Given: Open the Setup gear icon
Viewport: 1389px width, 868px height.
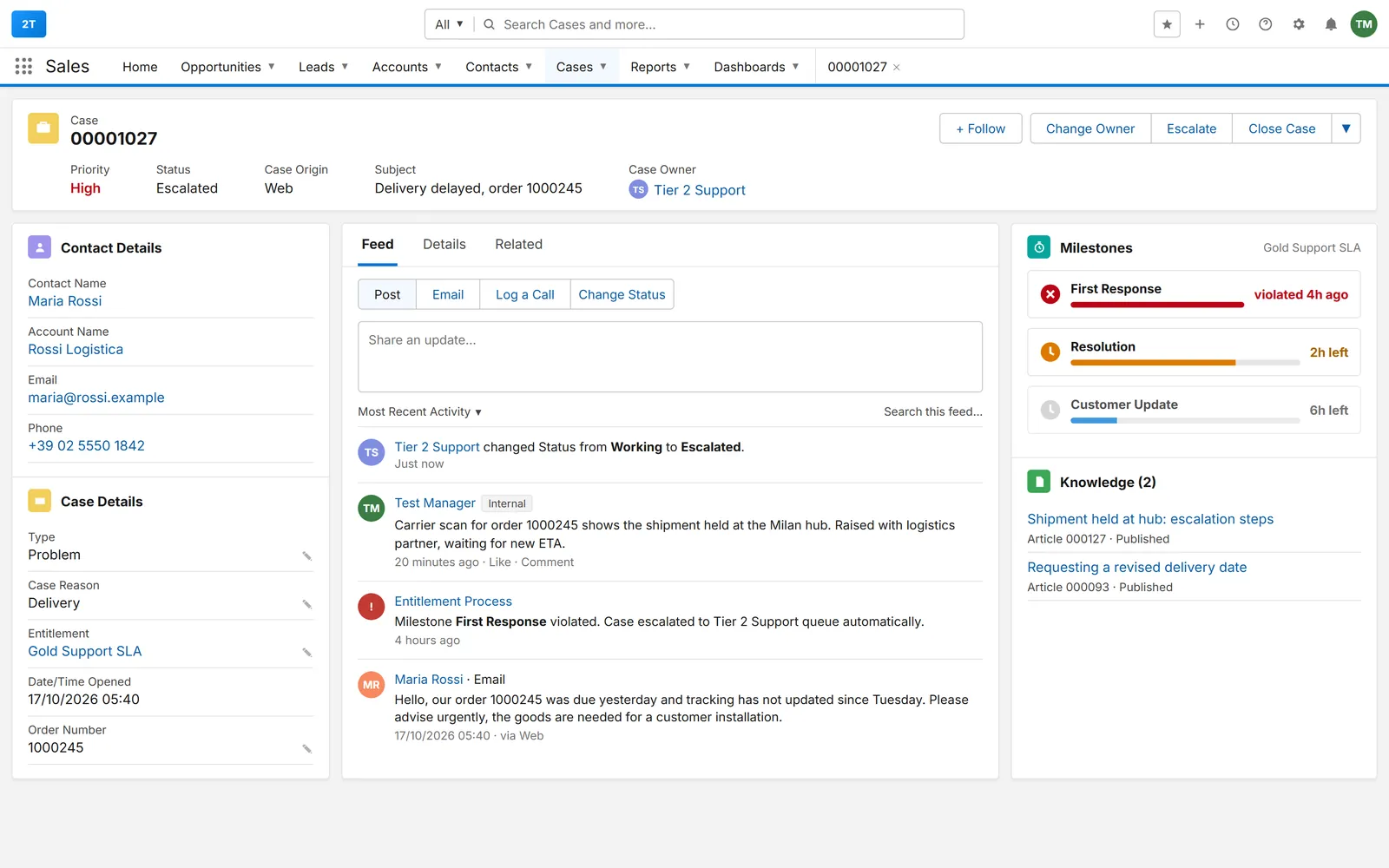Looking at the screenshot, I should (1299, 24).
